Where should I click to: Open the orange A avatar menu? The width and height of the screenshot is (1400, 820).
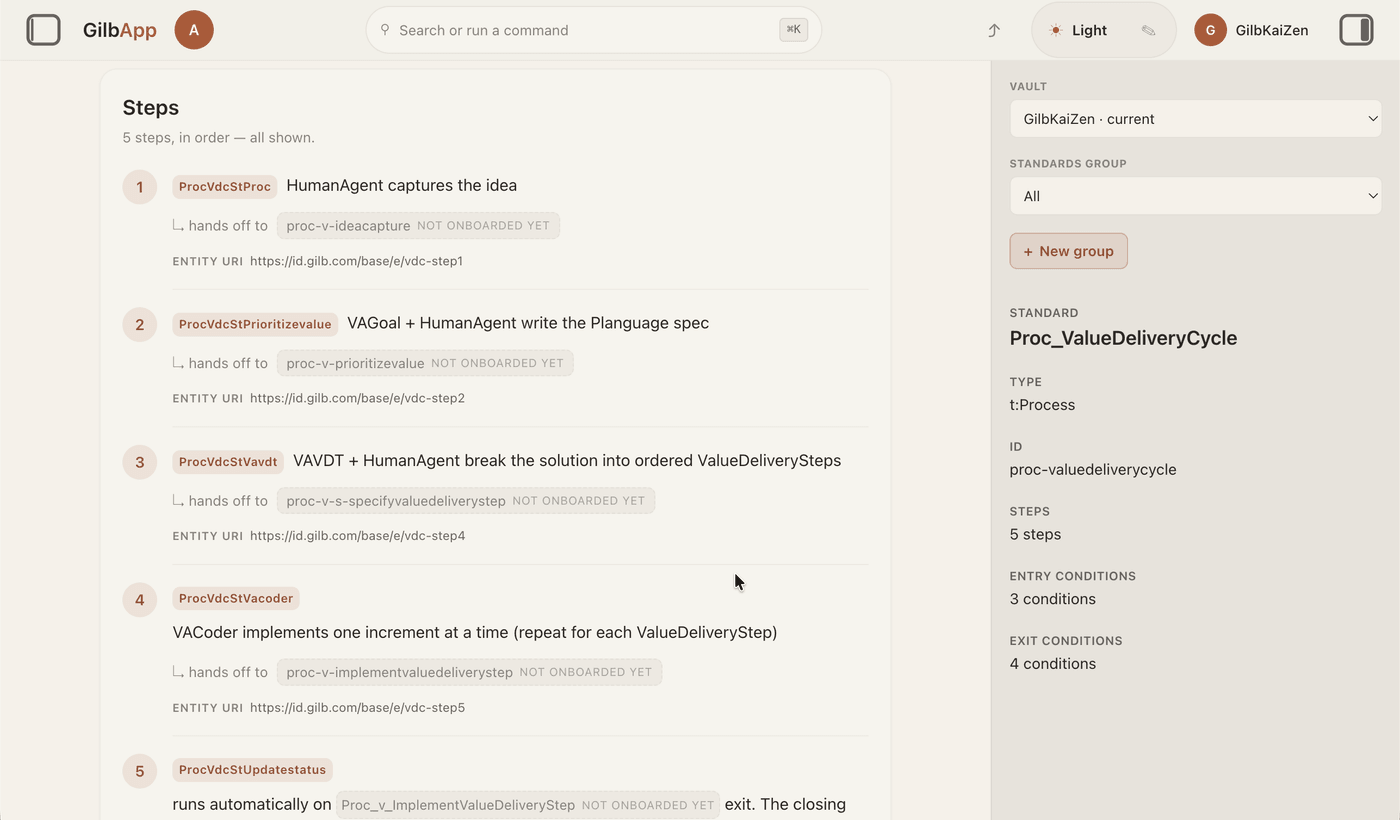click(194, 30)
